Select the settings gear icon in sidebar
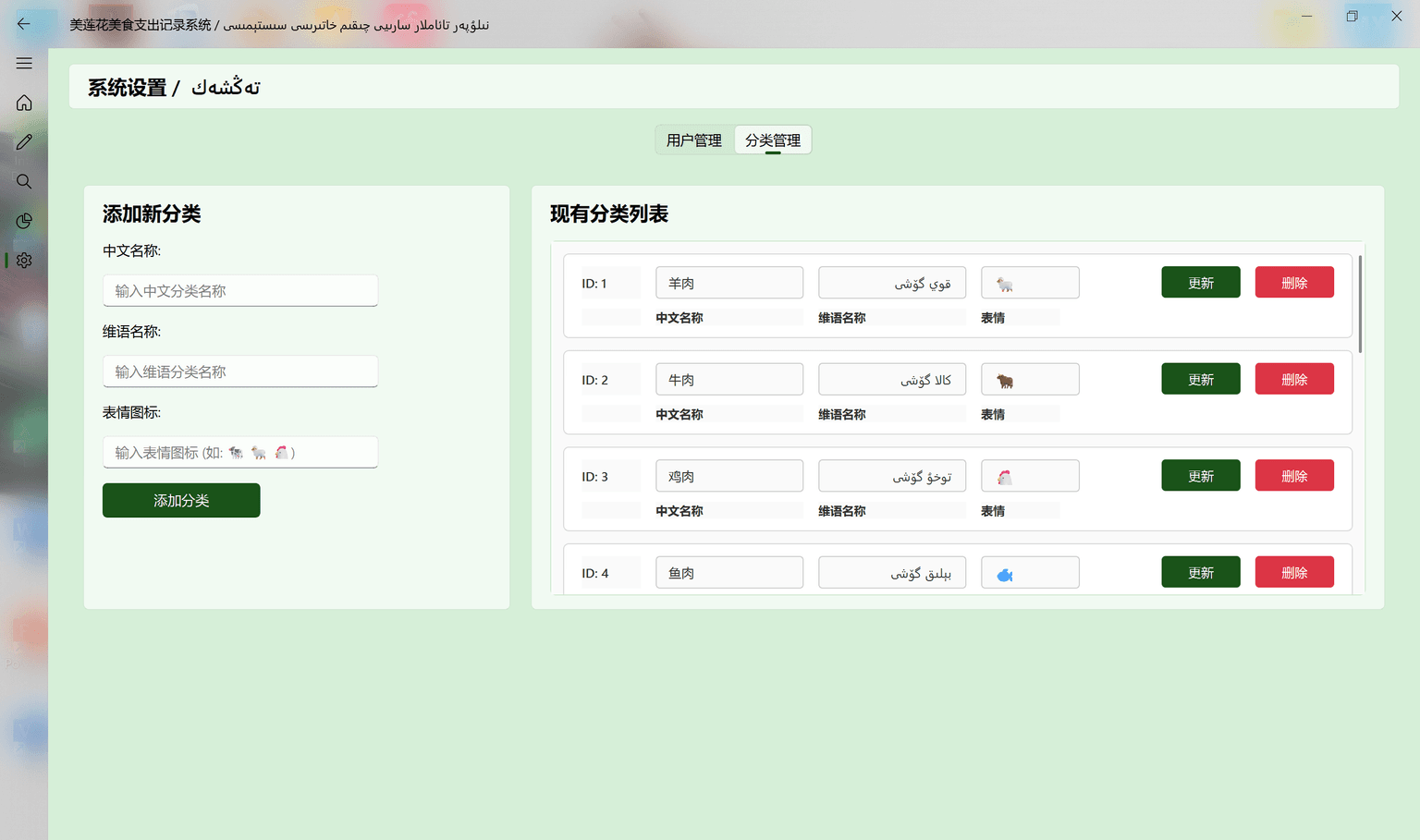Image resolution: width=1420 pixels, height=840 pixels. tap(24, 261)
